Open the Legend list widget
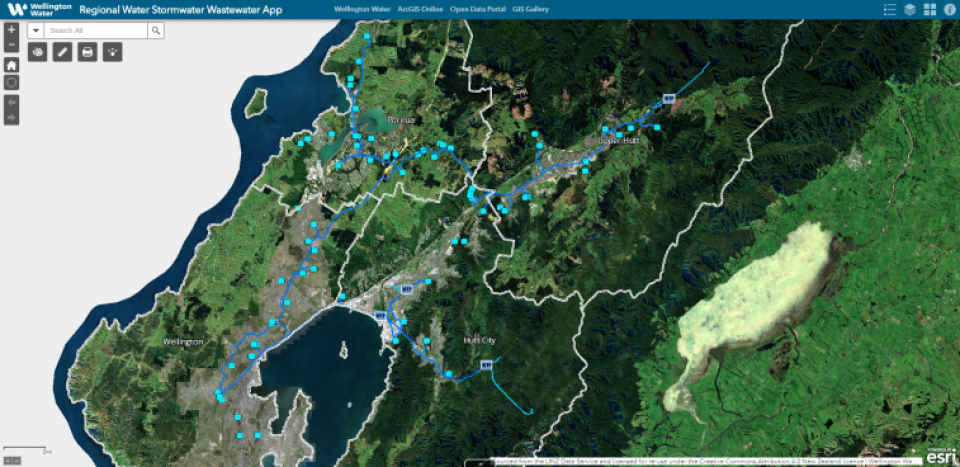Screen dimensions: 960x467 point(890,9)
